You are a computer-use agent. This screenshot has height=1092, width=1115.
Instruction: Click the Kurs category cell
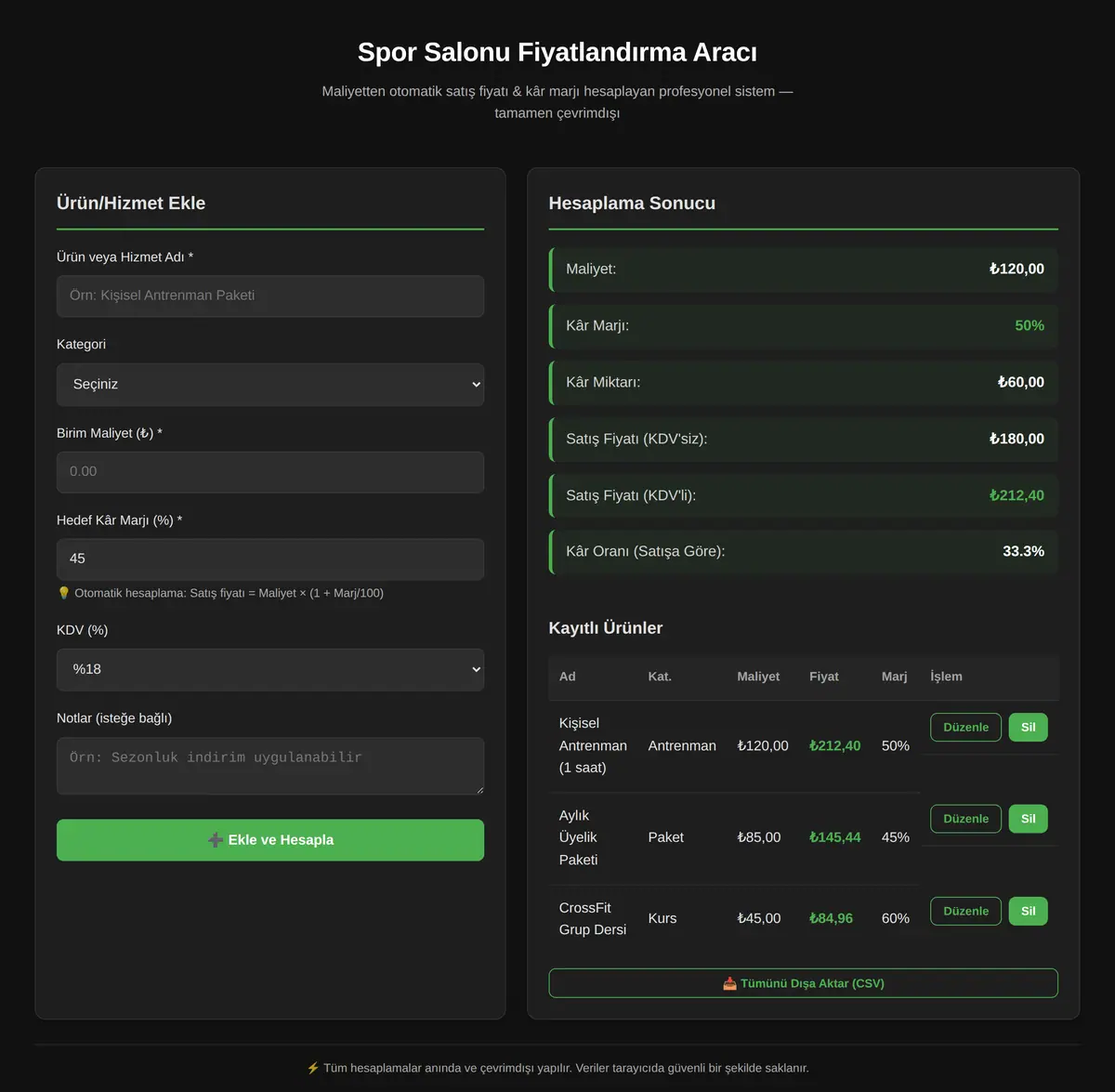662,918
